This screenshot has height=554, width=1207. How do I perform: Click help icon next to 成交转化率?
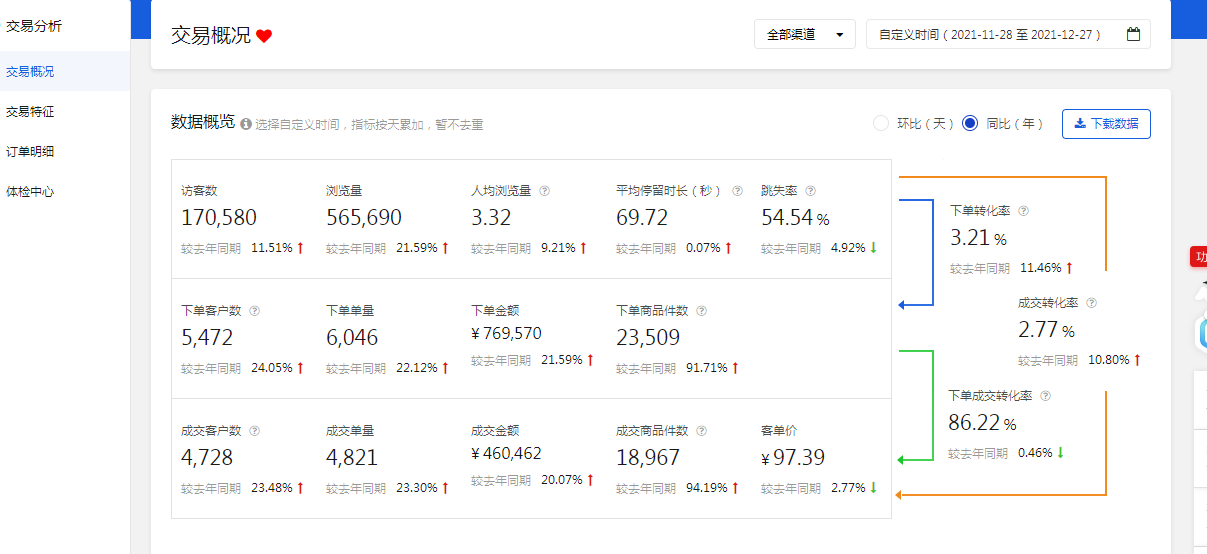click(1091, 303)
